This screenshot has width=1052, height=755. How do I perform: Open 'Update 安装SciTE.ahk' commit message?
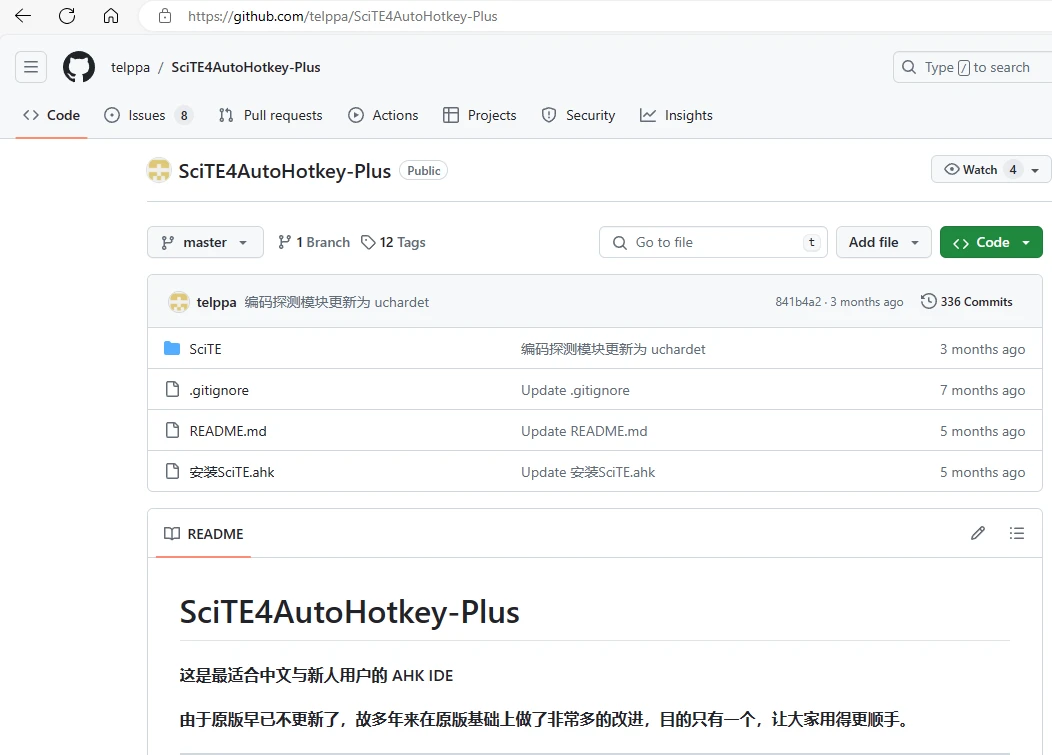(x=588, y=472)
